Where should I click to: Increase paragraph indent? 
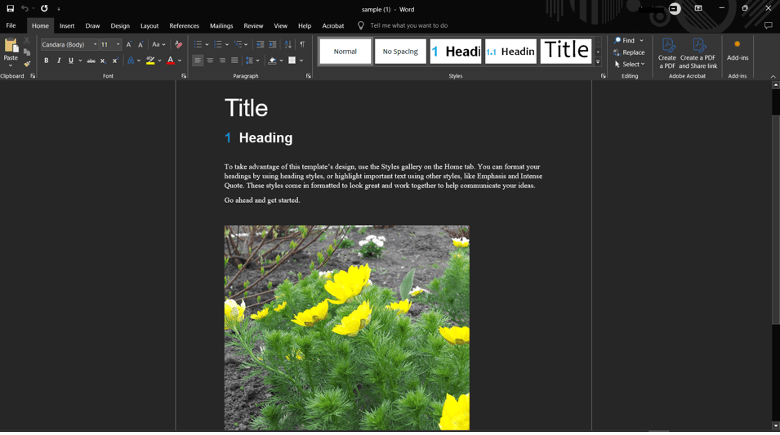click(273, 45)
